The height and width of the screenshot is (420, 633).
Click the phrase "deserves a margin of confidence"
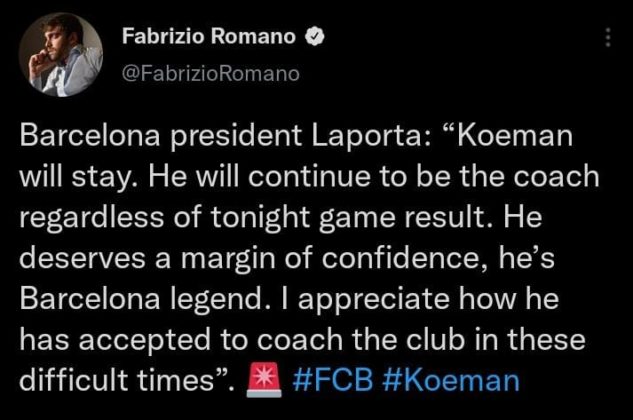pyautogui.click(x=248, y=258)
